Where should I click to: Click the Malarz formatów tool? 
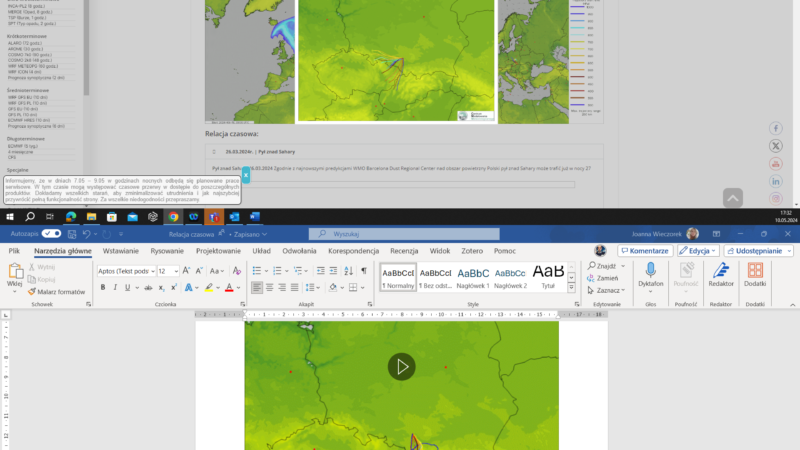tap(56, 292)
